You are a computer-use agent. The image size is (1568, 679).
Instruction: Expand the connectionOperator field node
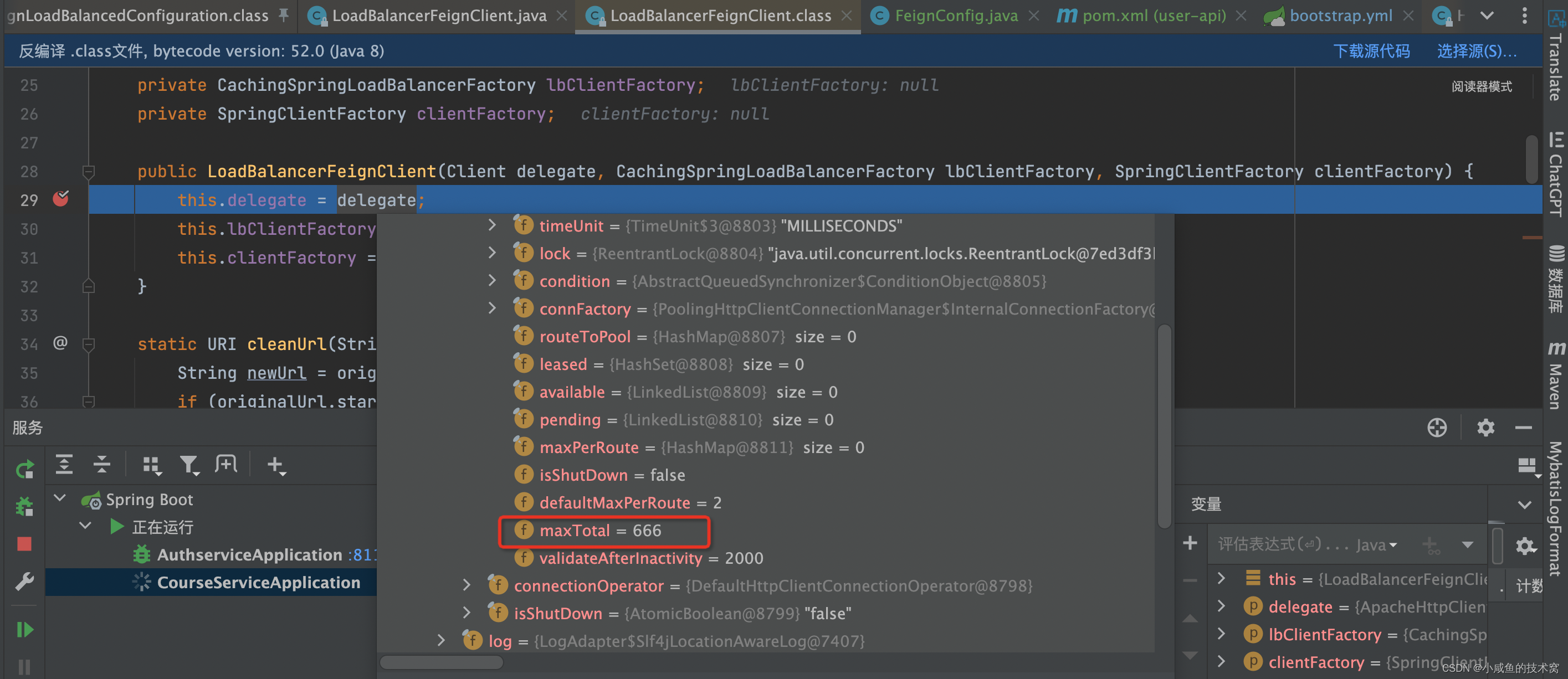[467, 585]
